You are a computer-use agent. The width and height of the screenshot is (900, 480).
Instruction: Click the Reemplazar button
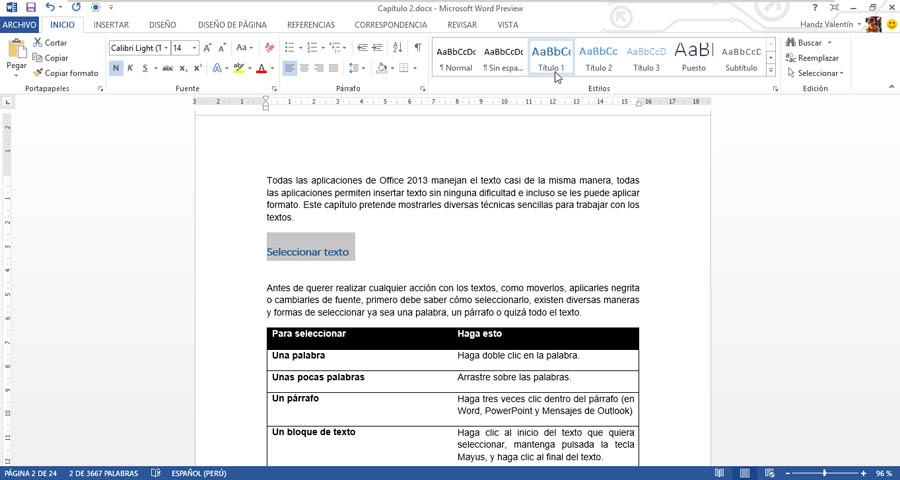813,58
